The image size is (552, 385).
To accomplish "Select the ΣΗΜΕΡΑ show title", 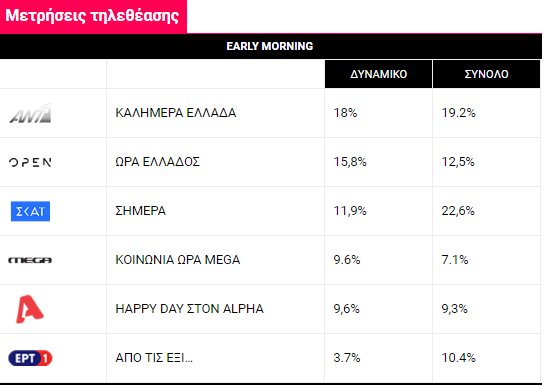I will click(x=140, y=211).
